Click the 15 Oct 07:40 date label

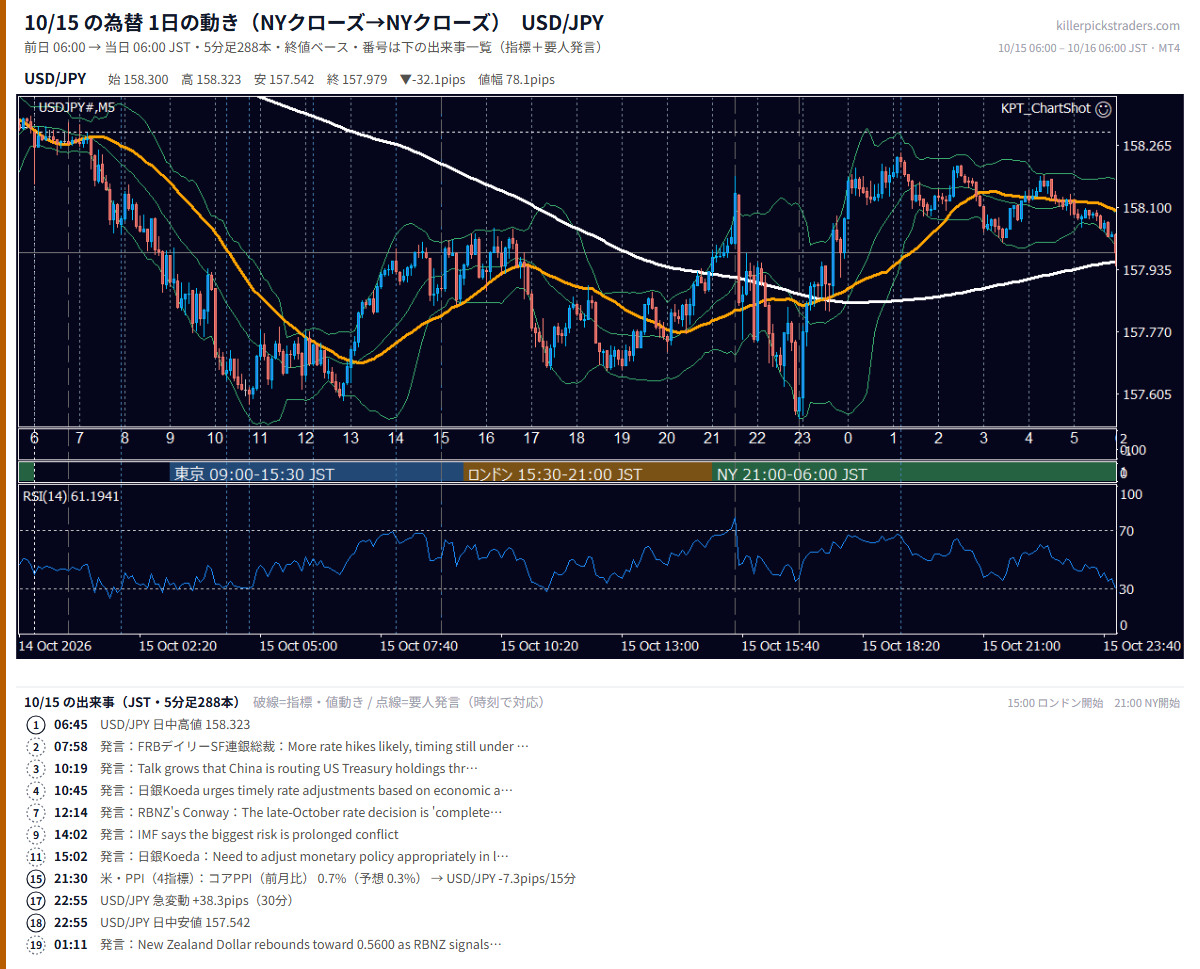[419, 646]
